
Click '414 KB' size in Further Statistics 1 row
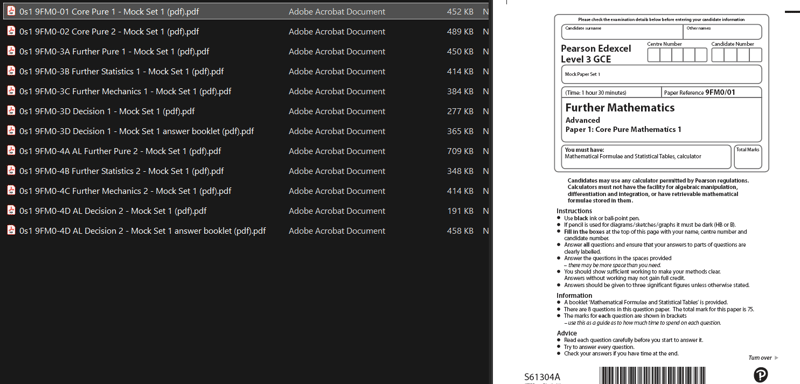pos(460,71)
